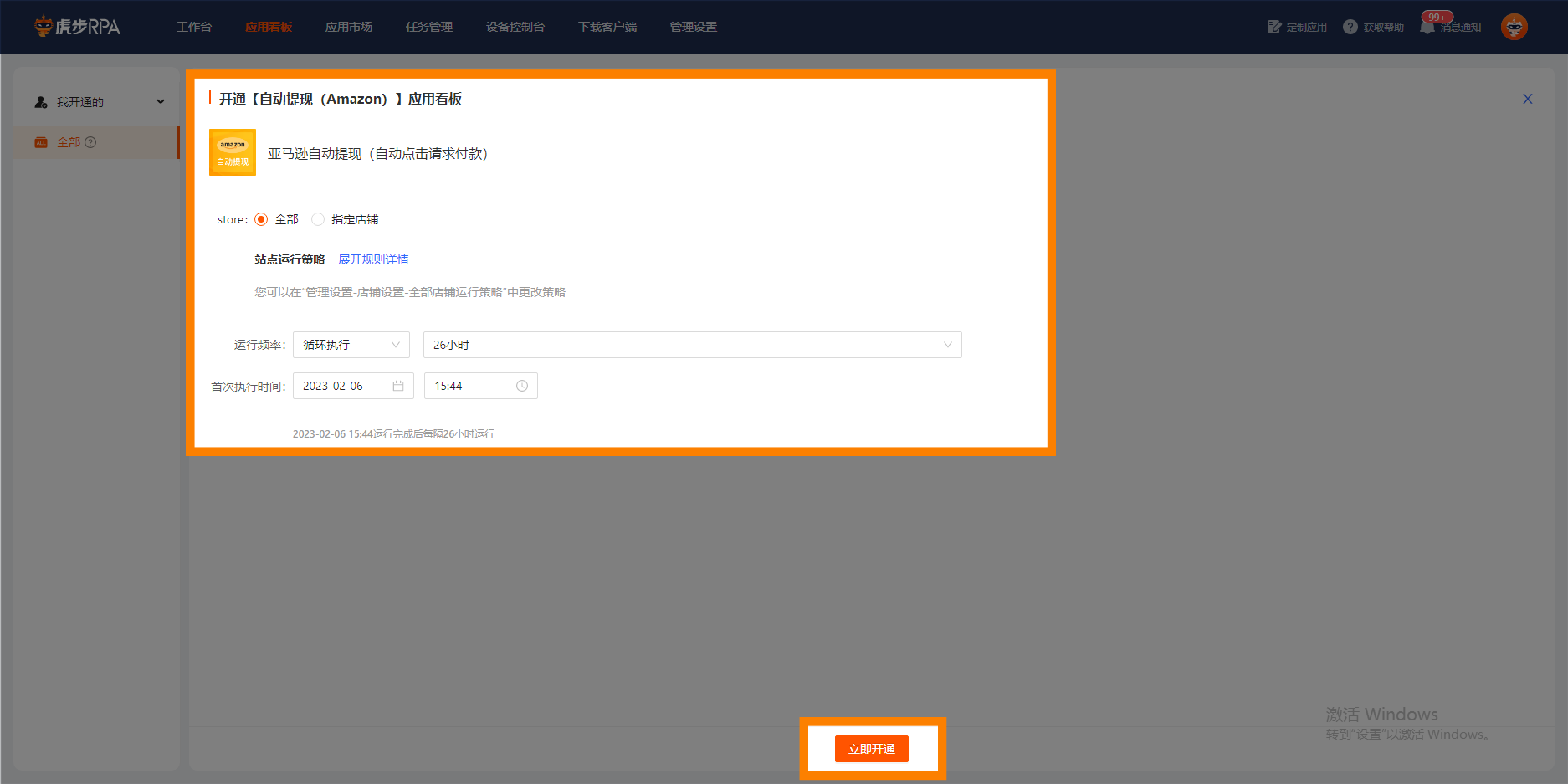Screen dimensions: 1568x784
Task: Click the 立即开通 button
Action: (x=872, y=749)
